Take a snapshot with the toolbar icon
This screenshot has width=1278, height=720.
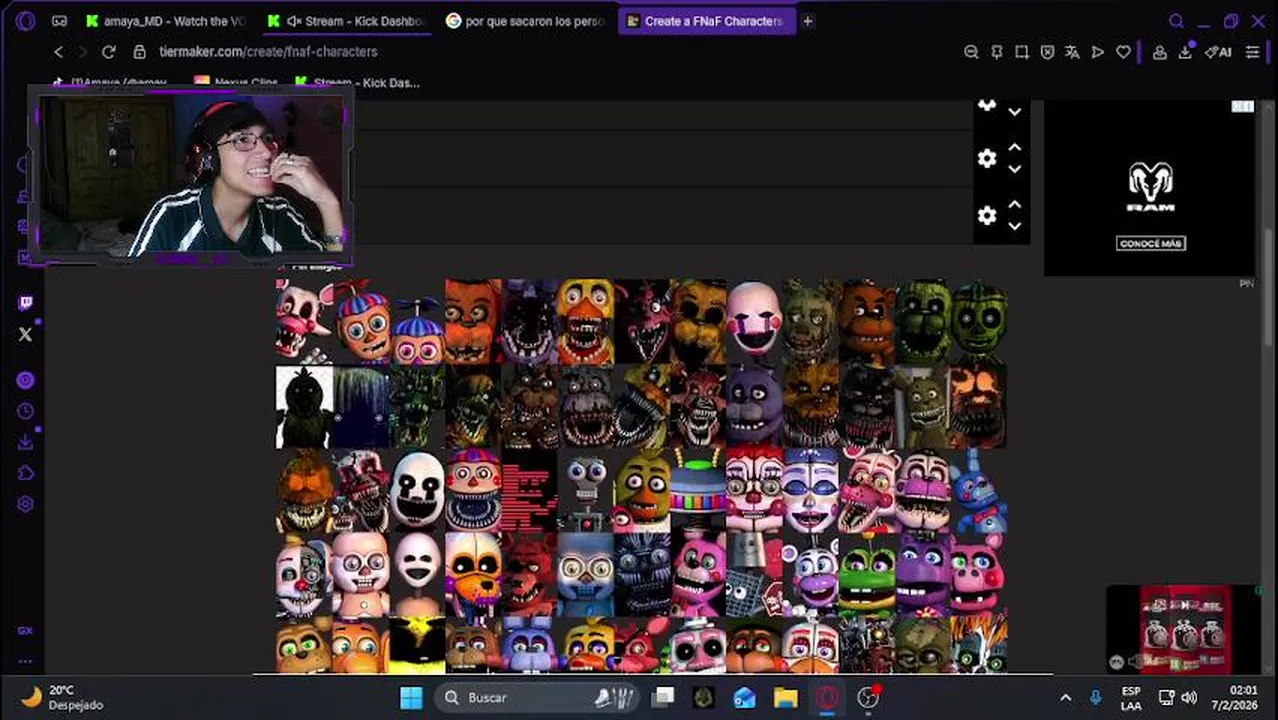click(1022, 52)
